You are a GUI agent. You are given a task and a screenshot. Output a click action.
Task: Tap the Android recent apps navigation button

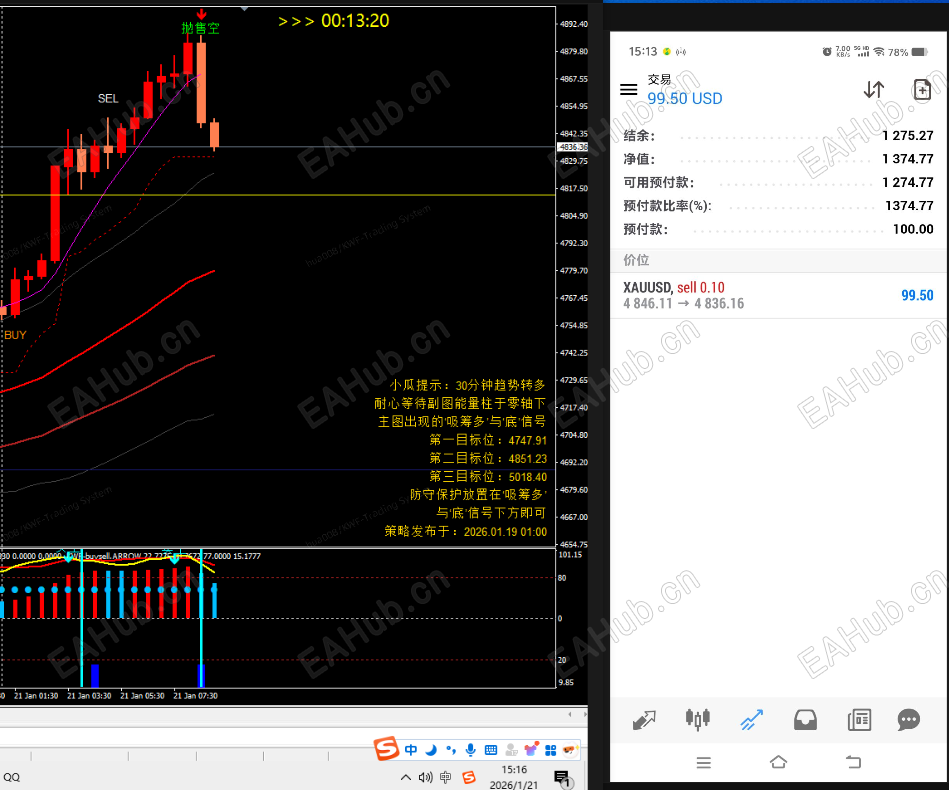point(703,763)
